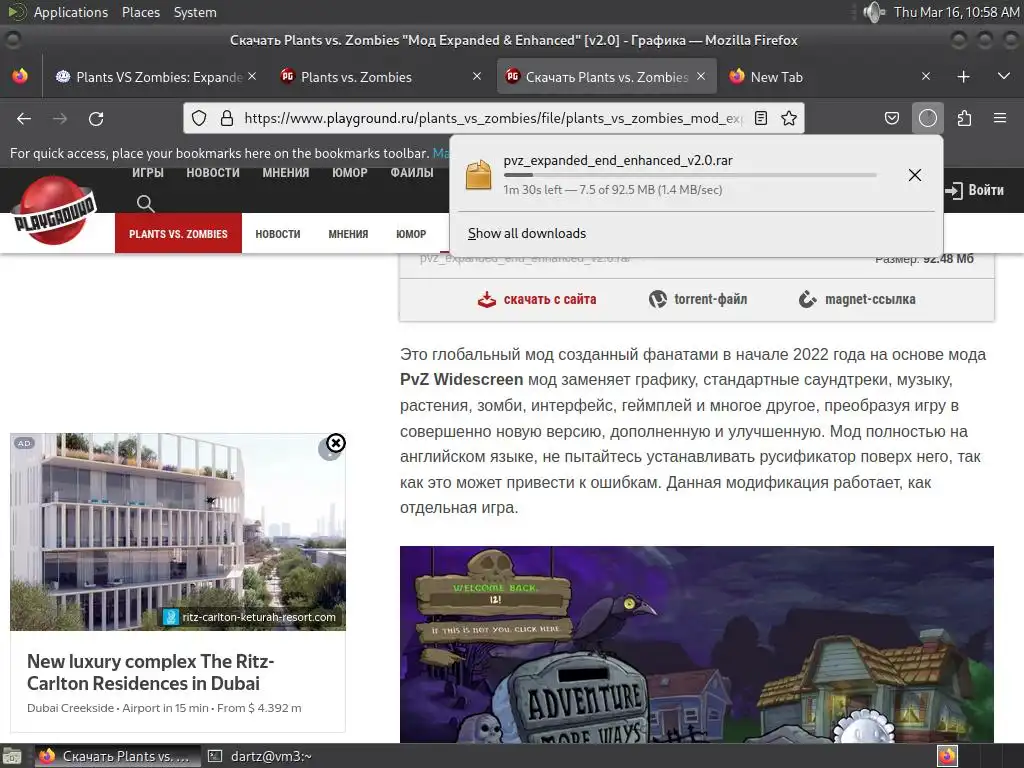The width and height of the screenshot is (1024, 768).
Task: Open the Applications menu
Action: [x=71, y=12]
